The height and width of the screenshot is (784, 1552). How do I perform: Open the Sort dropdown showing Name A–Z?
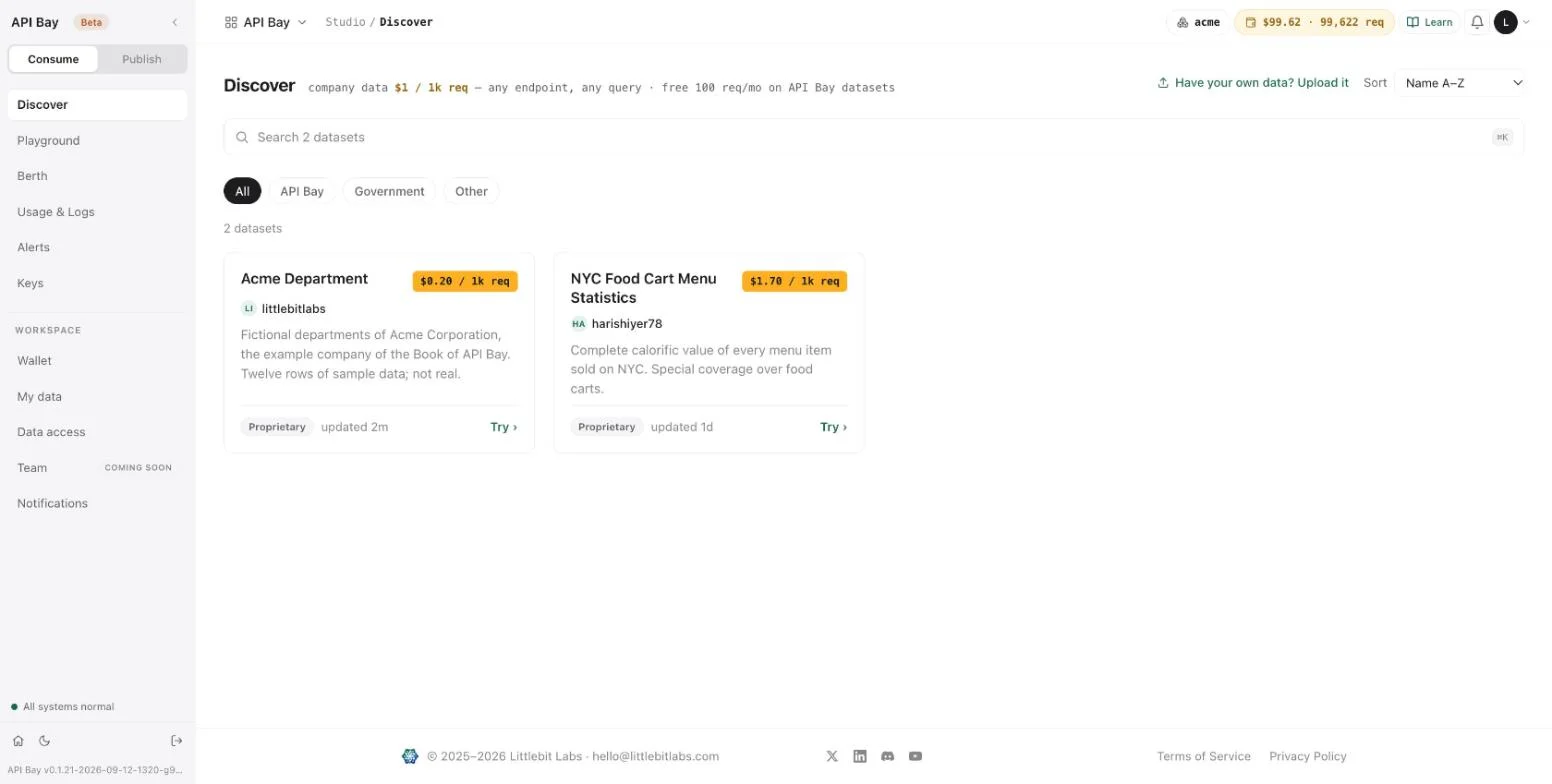[x=1460, y=83]
